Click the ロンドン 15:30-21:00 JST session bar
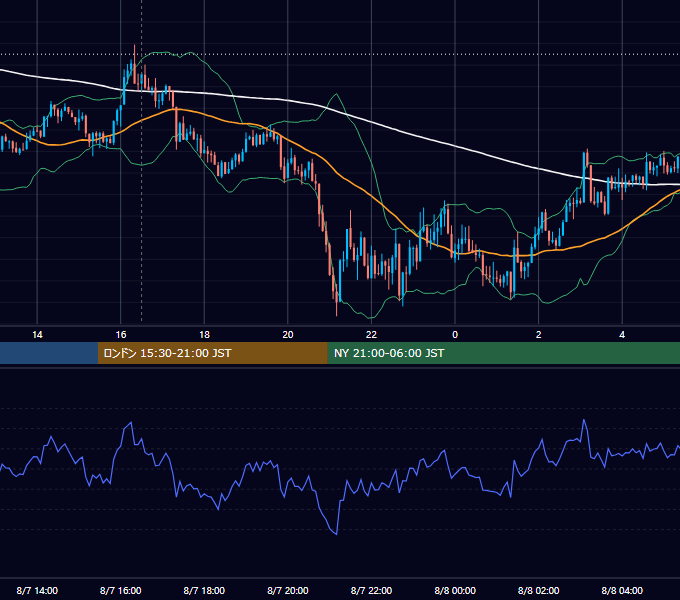 [212, 353]
